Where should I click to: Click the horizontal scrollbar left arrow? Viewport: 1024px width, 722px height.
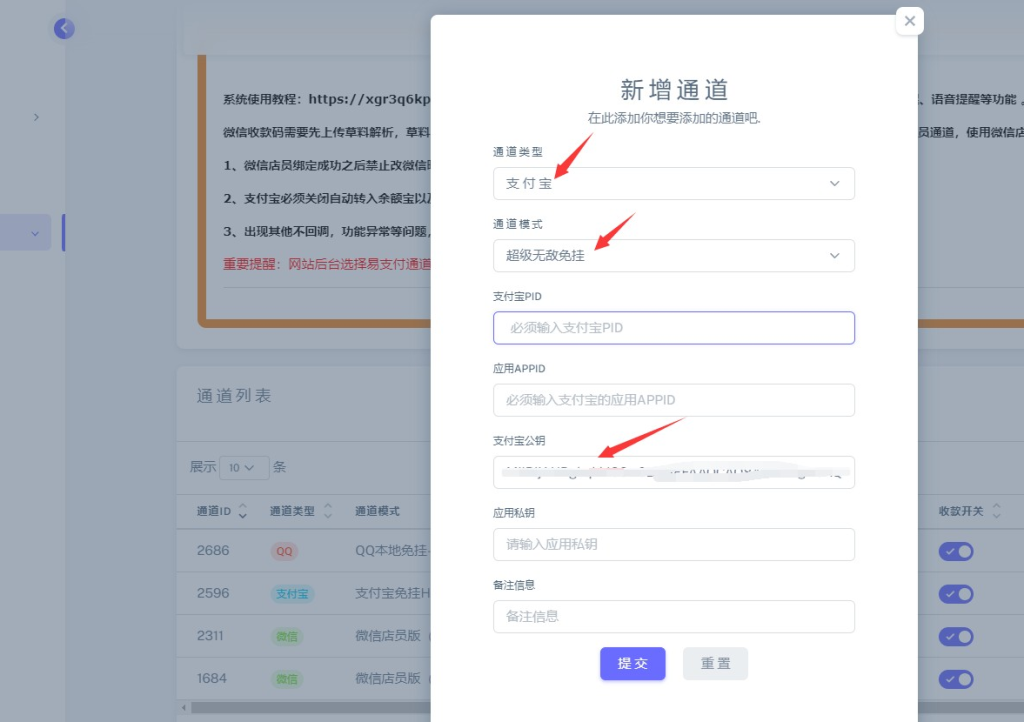184,707
